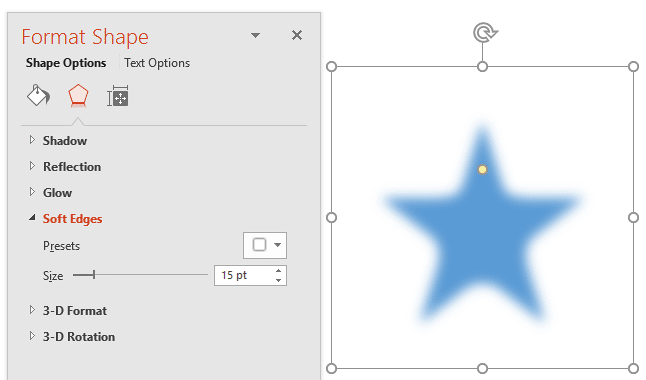Click the yellow adjustment handle on star

point(482,169)
